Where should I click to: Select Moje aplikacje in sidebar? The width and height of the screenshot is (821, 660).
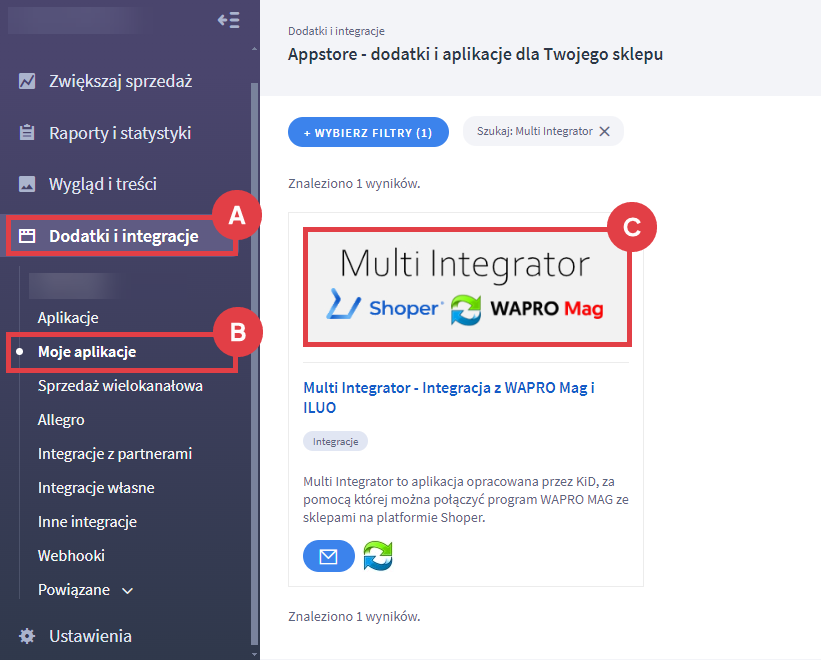pos(87,352)
